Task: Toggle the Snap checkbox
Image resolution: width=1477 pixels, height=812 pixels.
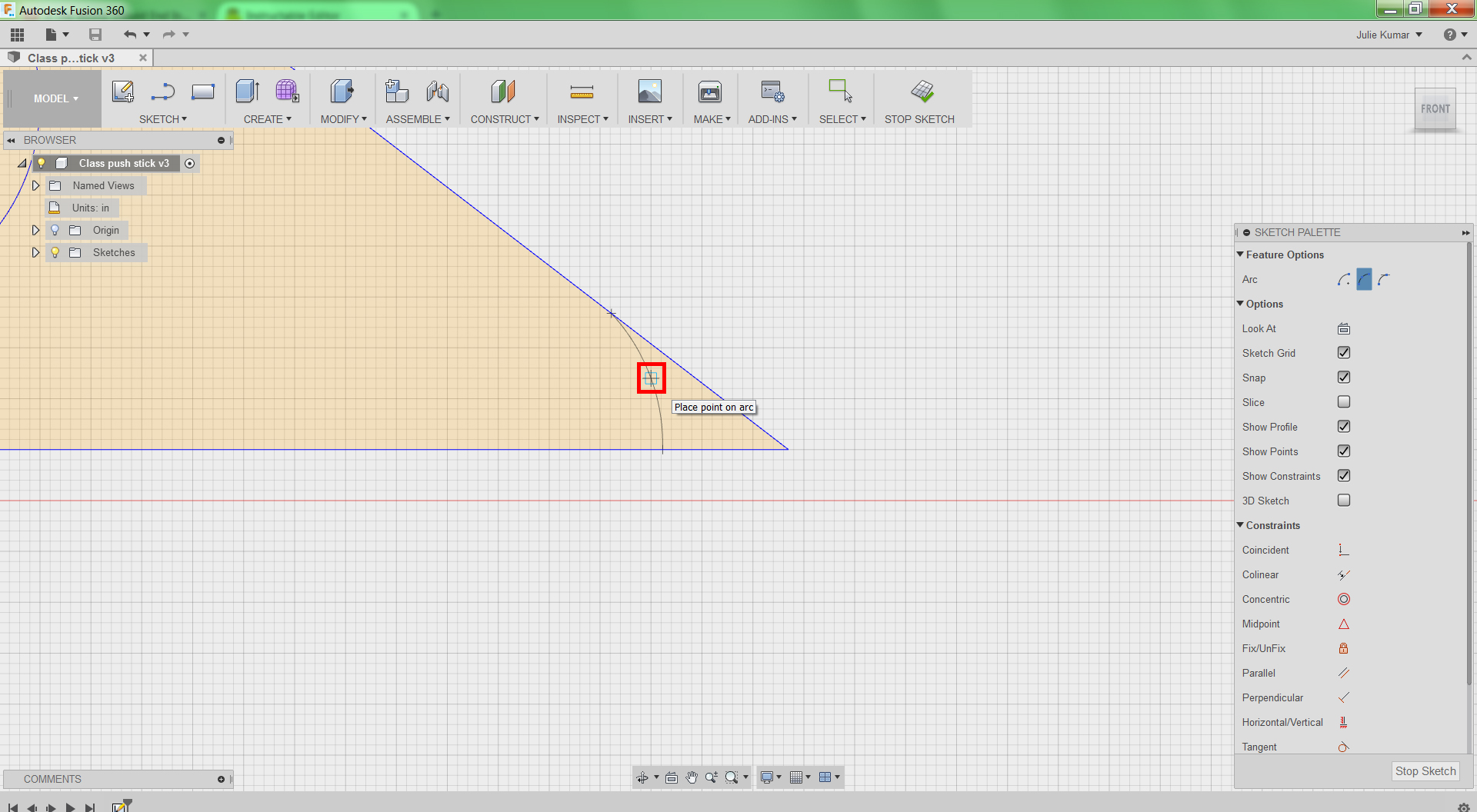Action: click(1344, 378)
